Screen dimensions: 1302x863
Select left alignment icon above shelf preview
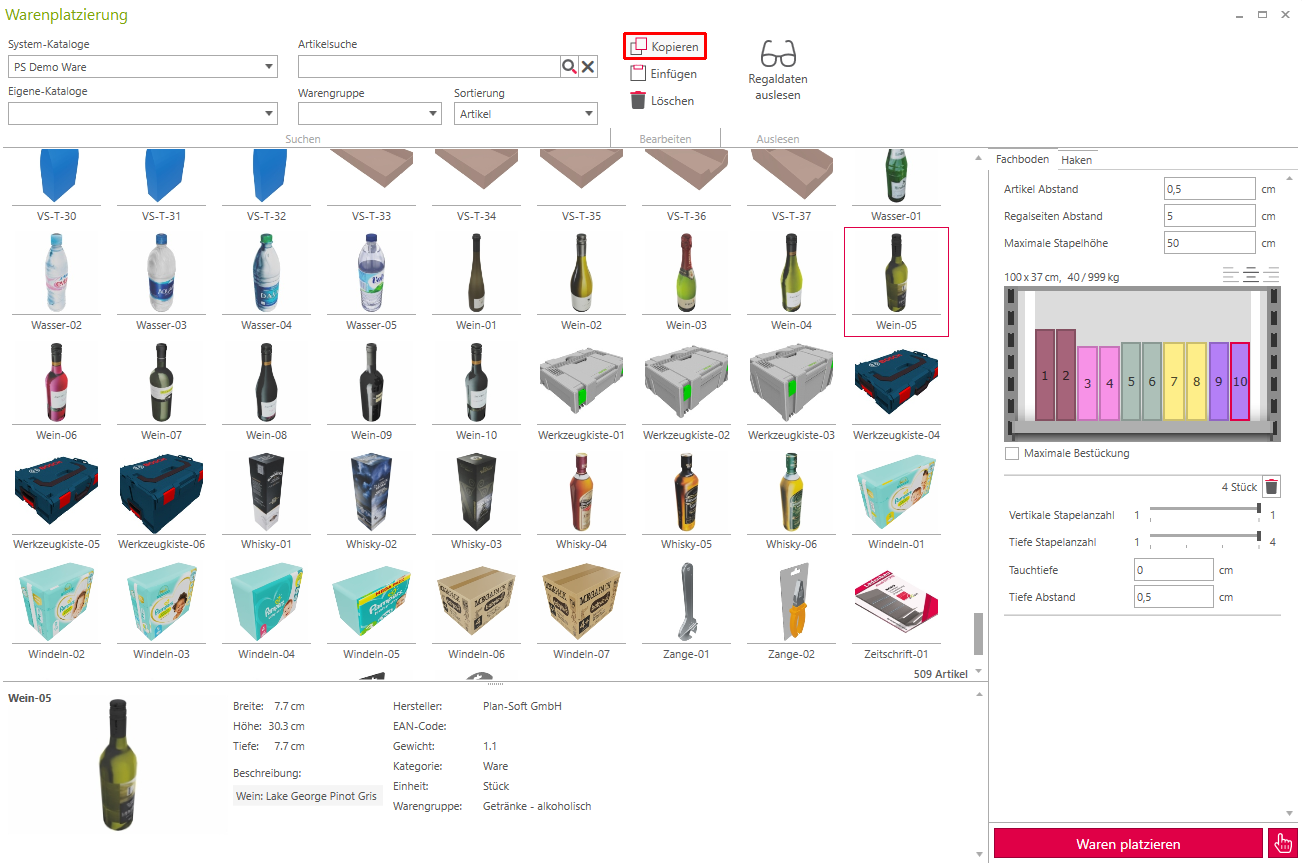click(1231, 275)
